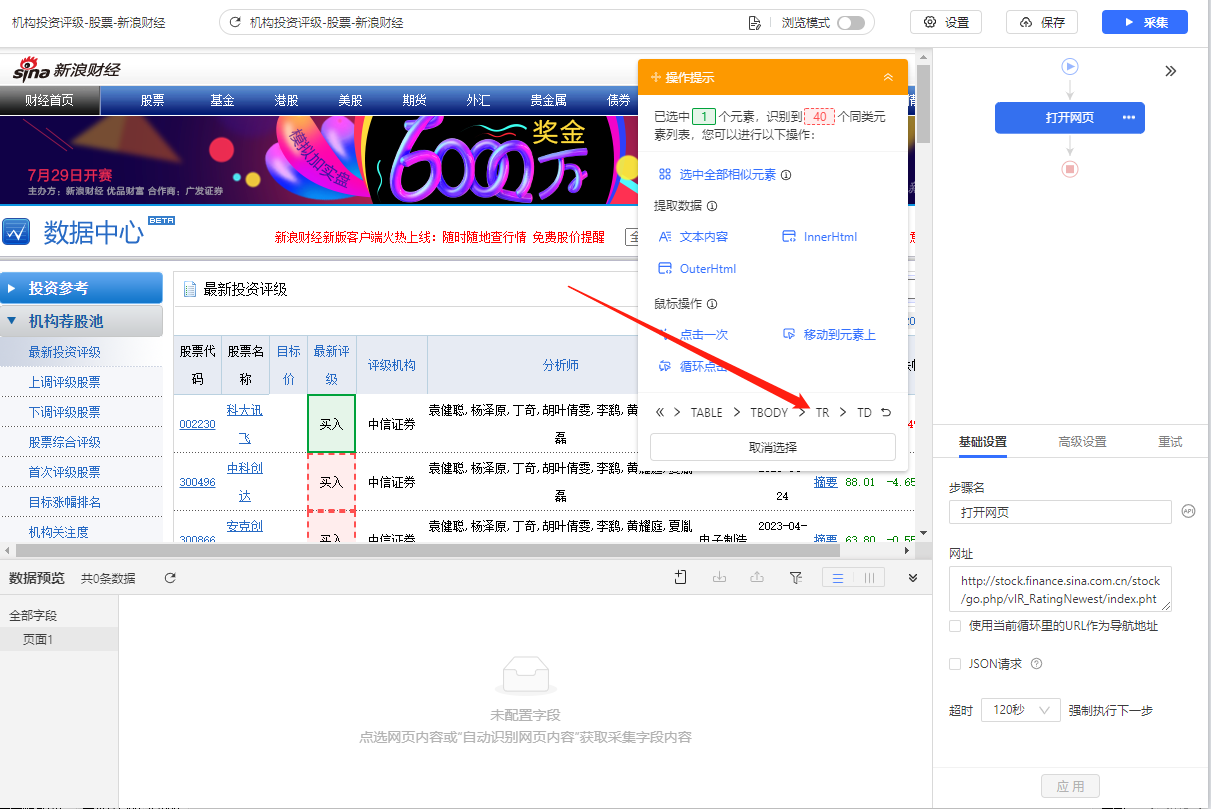Switch to column view icon
The height and width of the screenshot is (809, 1211).
coord(869,577)
